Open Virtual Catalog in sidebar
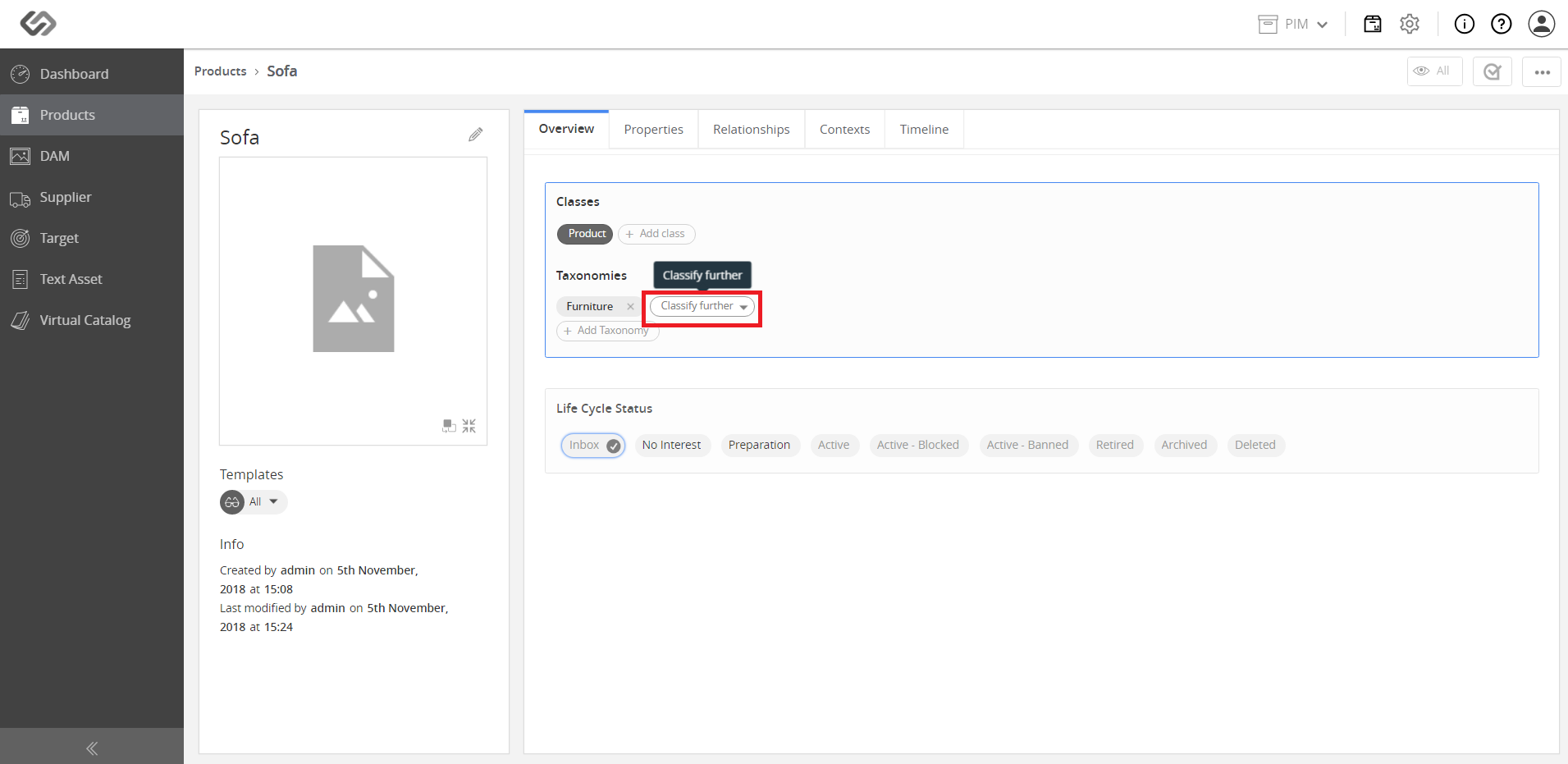The image size is (1568, 764). click(92, 320)
